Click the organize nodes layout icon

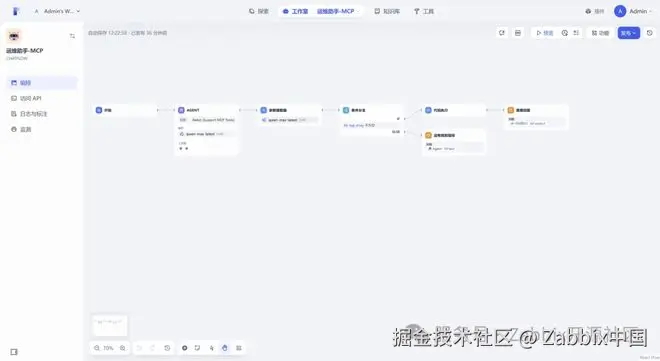(239, 348)
